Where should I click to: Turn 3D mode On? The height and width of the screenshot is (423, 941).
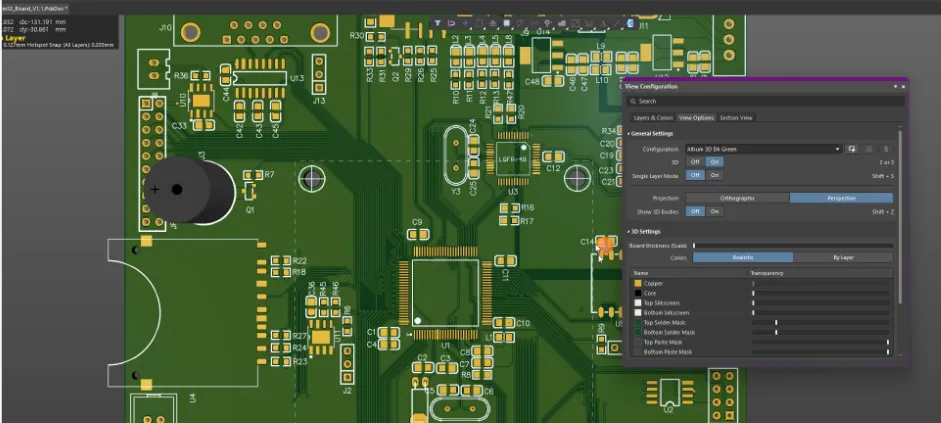714,162
